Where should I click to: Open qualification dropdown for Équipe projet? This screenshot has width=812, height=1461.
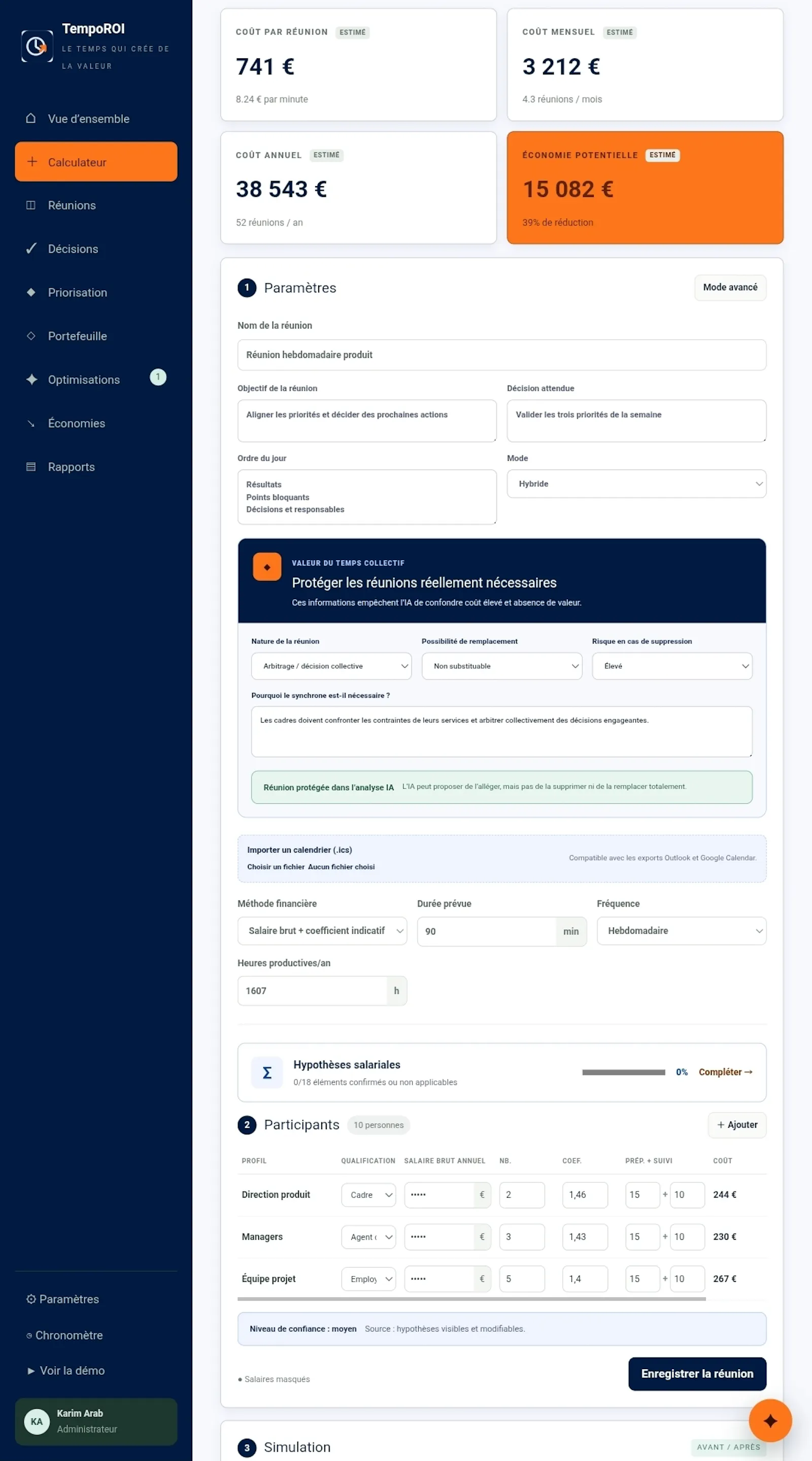(x=368, y=1278)
